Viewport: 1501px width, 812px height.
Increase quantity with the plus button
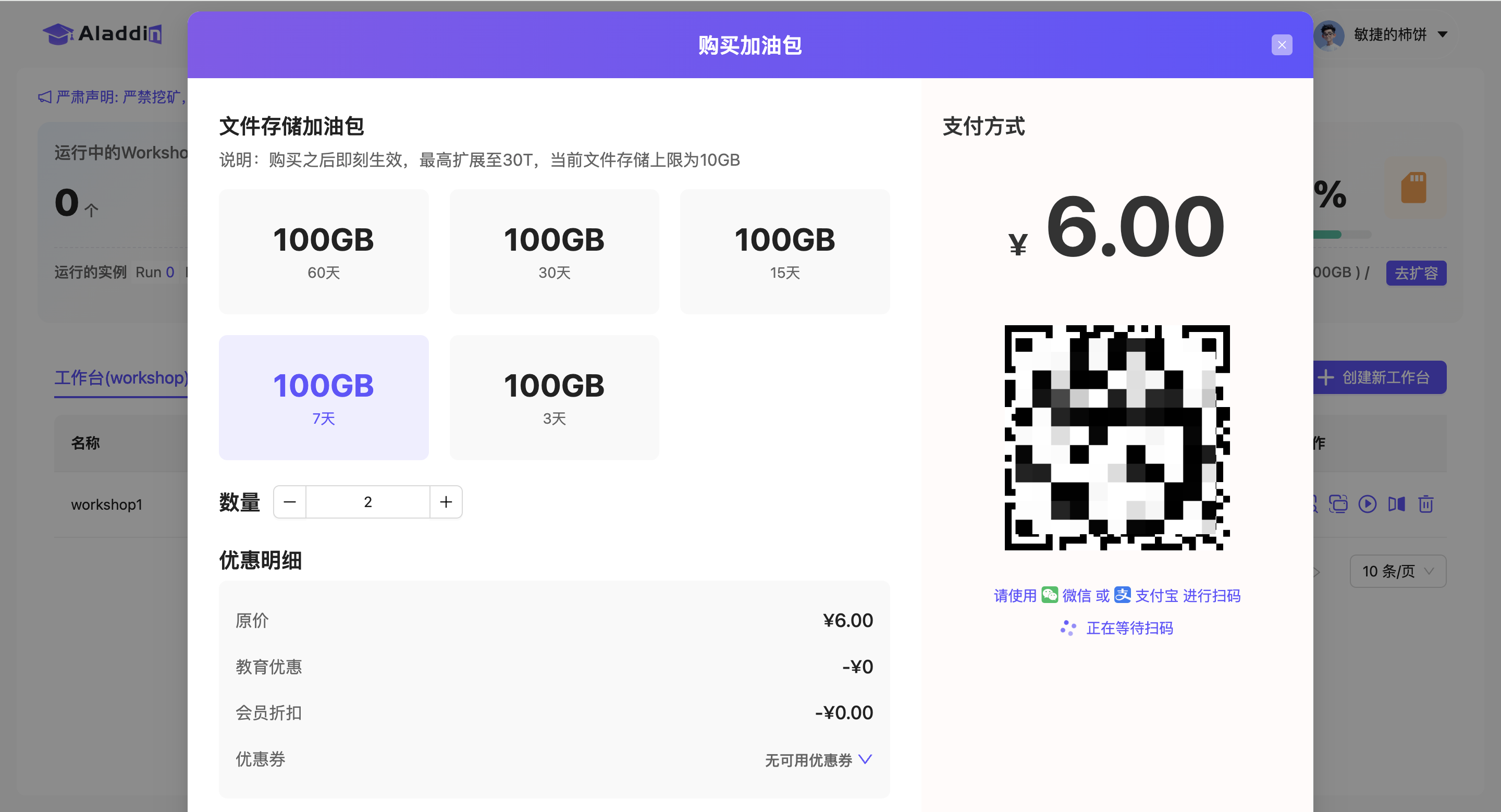(446, 501)
